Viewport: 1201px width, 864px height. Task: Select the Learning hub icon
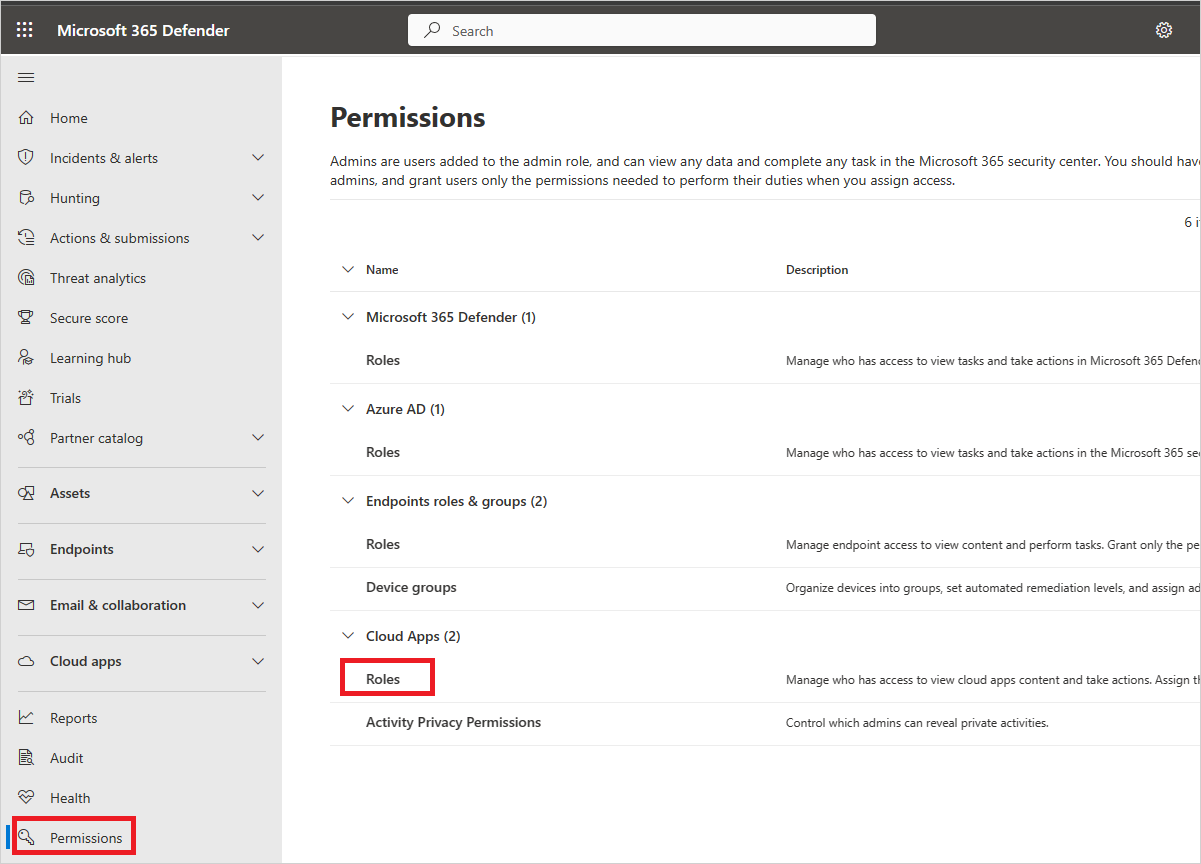[27, 357]
